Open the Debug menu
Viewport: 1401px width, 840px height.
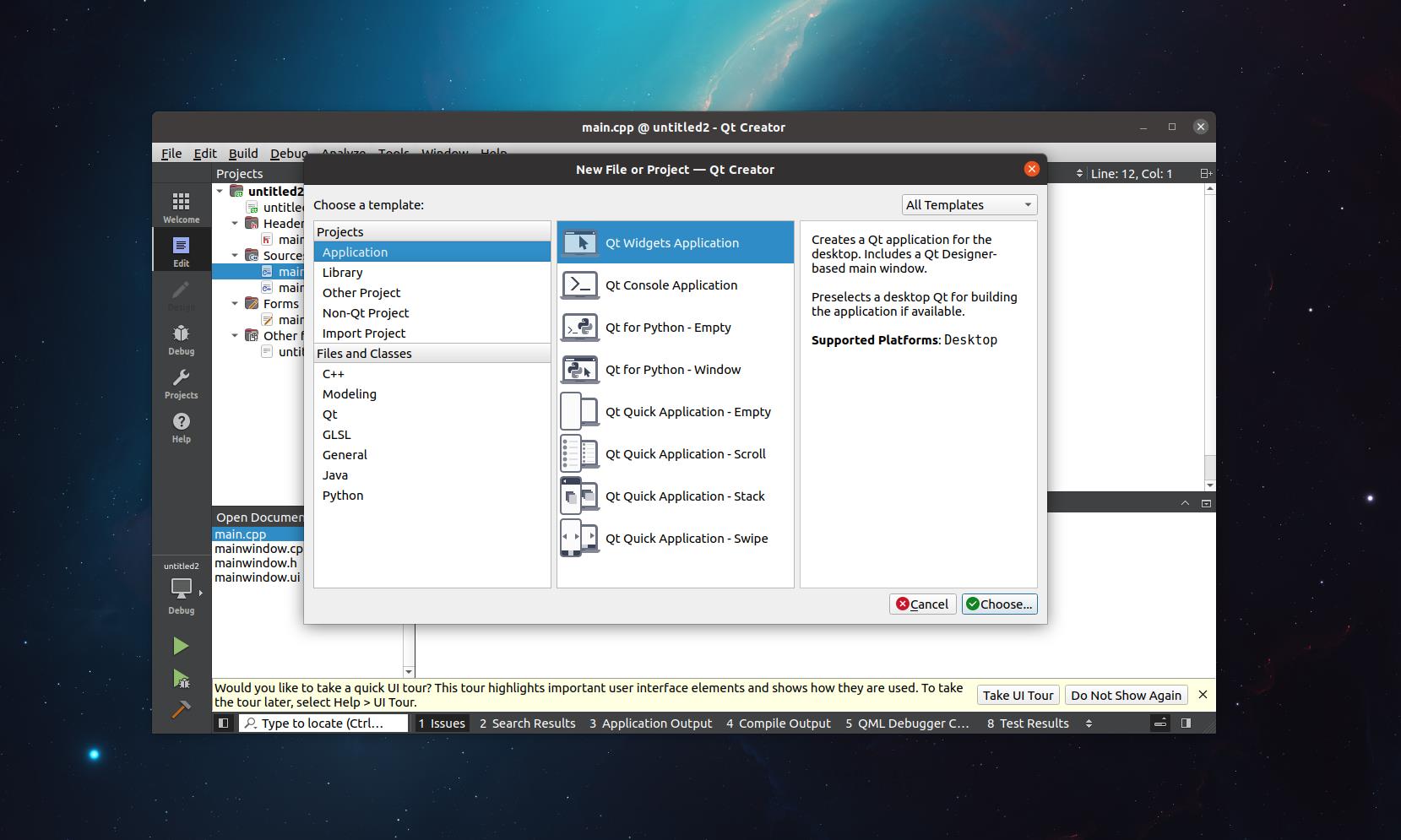(288, 153)
